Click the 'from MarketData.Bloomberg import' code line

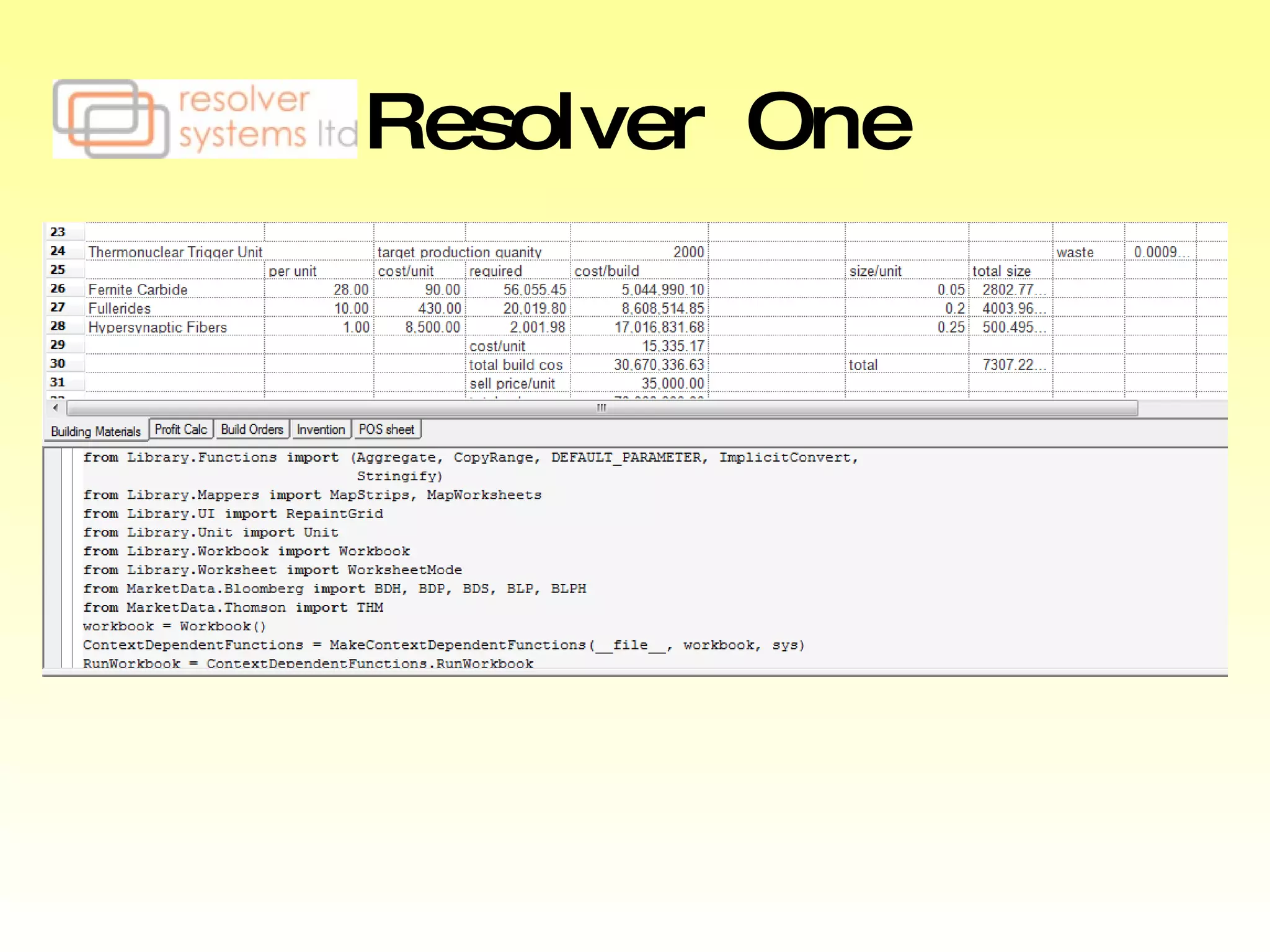335,589
